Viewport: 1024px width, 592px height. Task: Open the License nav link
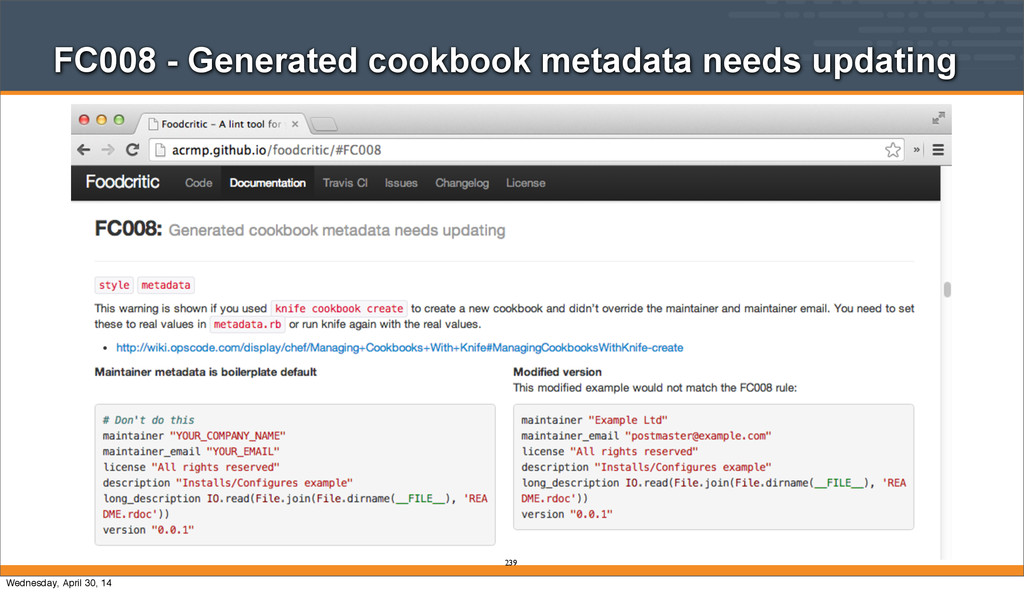pos(525,183)
